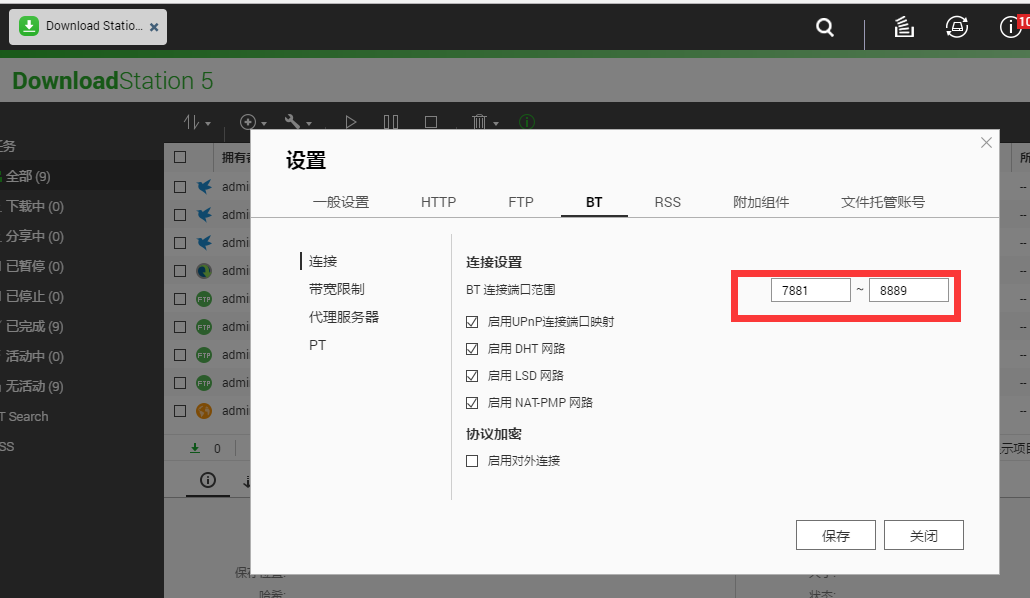Select 已完成 (9) in the sidebar

pyautogui.click(x=34, y=327)
